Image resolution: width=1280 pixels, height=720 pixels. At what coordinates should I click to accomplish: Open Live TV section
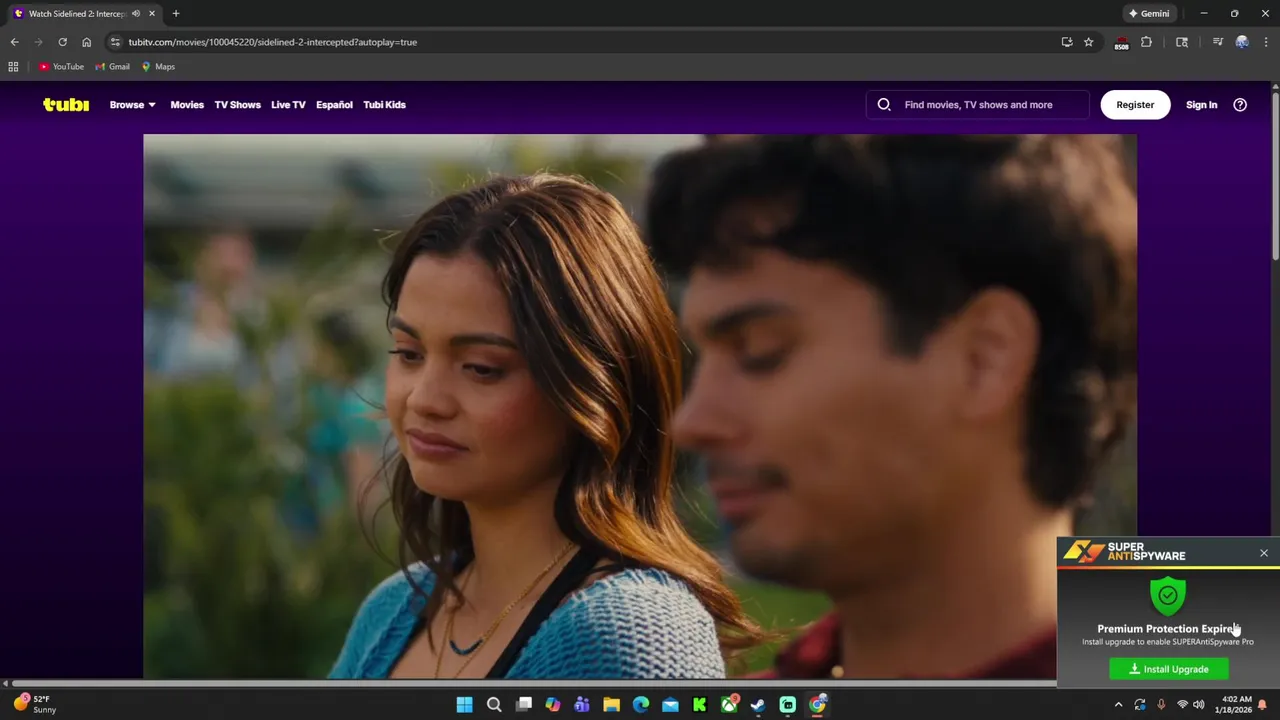click(288, 105)
